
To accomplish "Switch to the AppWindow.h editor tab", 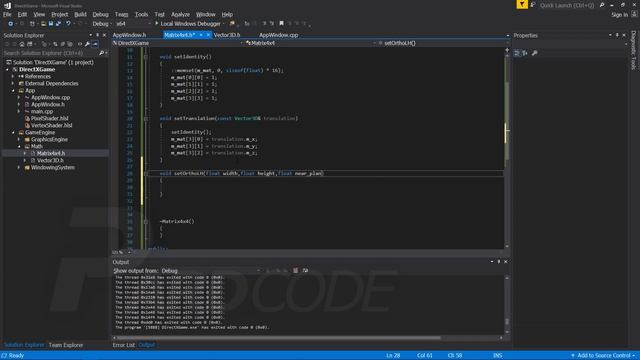I will coord(129,35).
